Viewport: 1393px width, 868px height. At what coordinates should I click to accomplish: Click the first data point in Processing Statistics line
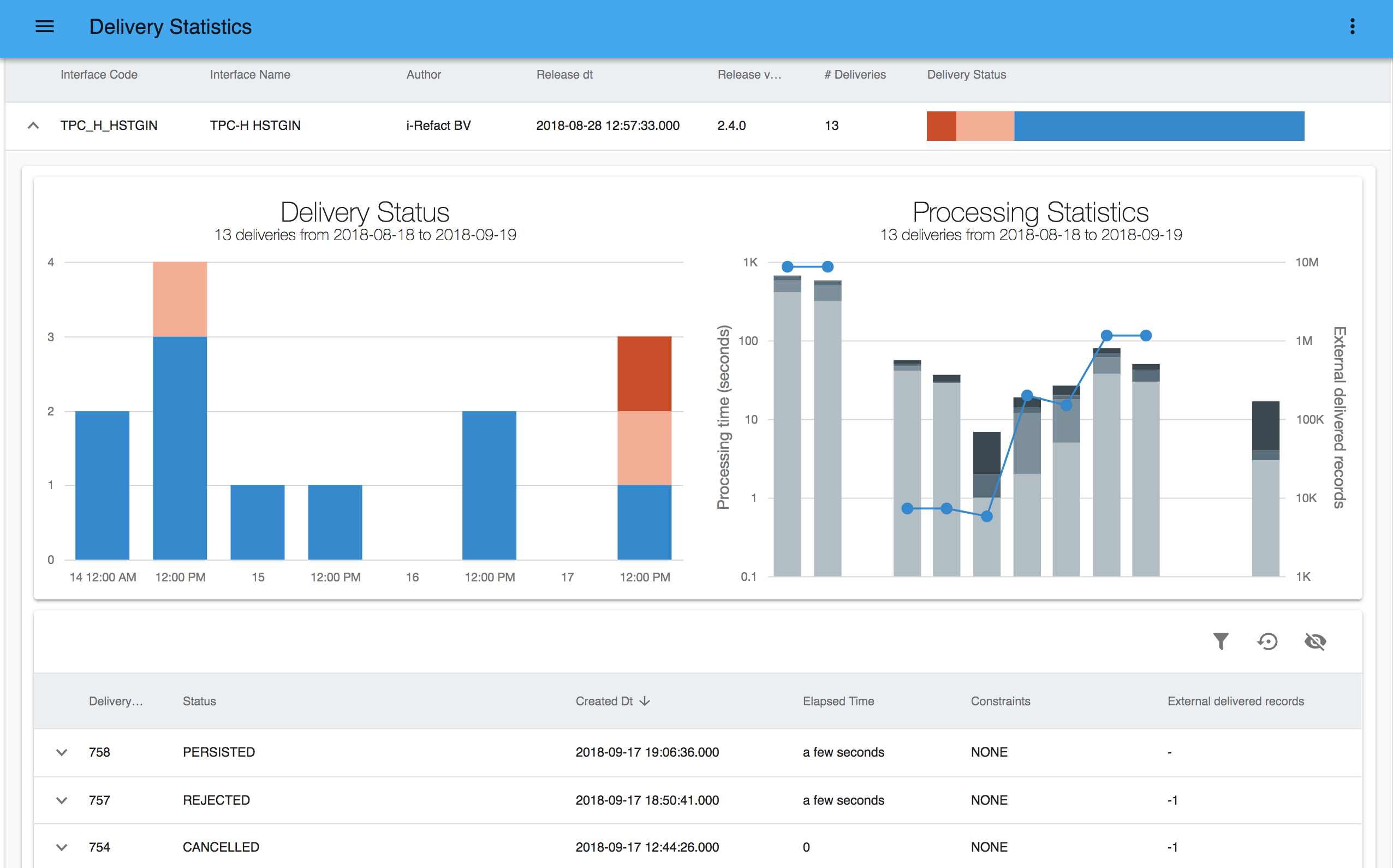(788, 266)
